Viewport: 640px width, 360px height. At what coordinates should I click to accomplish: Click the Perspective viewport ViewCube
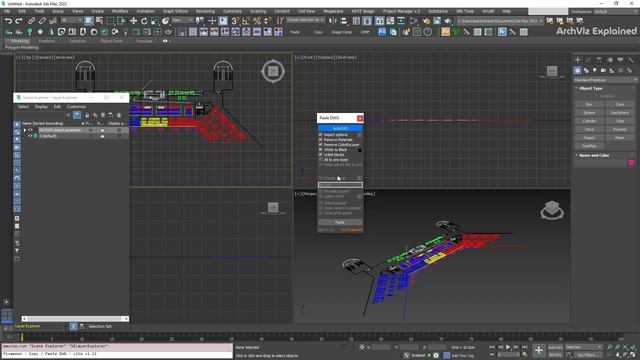coord(552,210)
